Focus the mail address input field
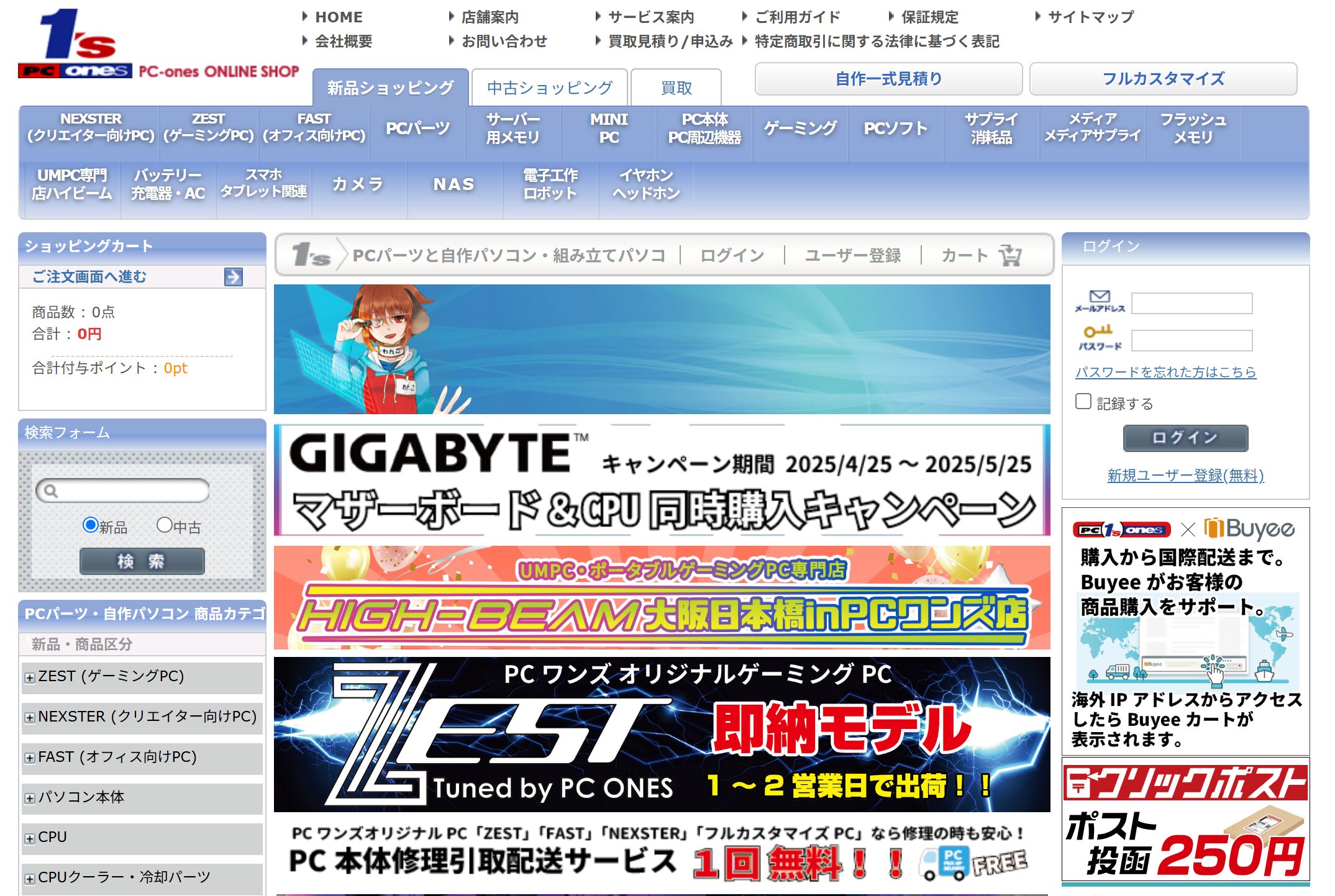 pos(1191,304)
